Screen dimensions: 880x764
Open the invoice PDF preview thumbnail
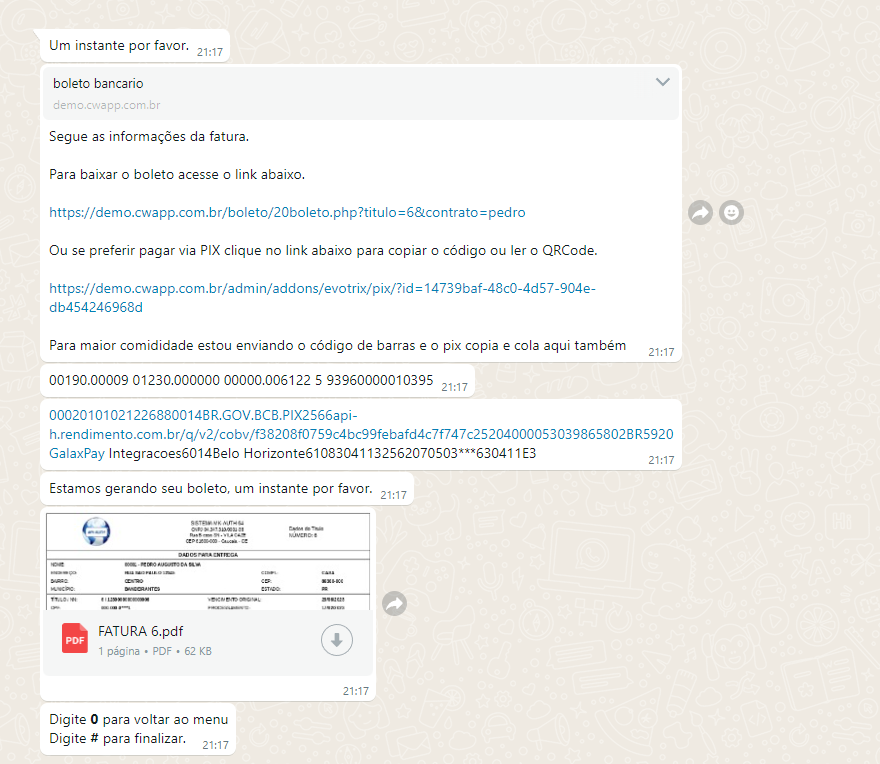point(207,559)
